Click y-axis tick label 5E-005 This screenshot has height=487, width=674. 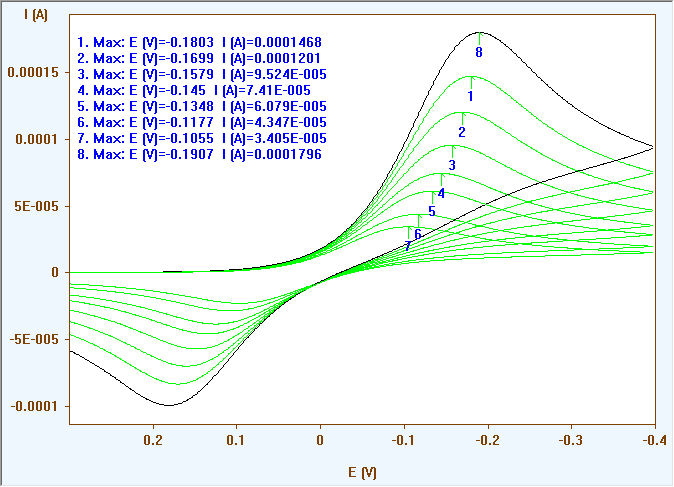click(36, 207)
